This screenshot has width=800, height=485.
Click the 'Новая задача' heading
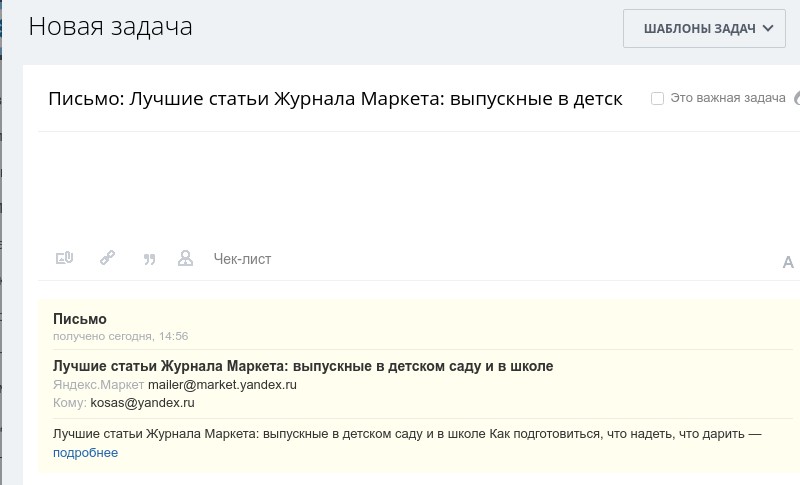point(110,27)
